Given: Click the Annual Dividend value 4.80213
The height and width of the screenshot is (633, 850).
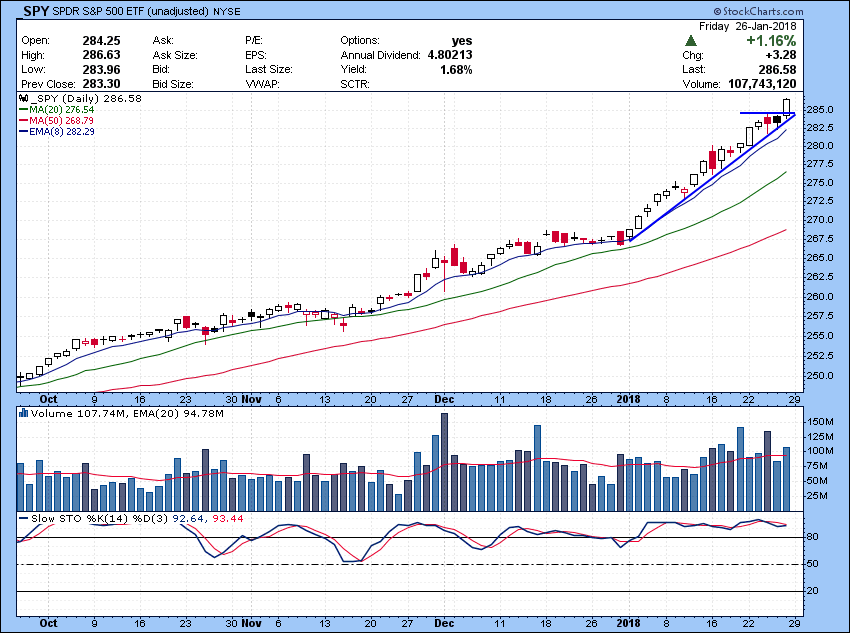Looking at the screenshot, I should tap(449, 55).
